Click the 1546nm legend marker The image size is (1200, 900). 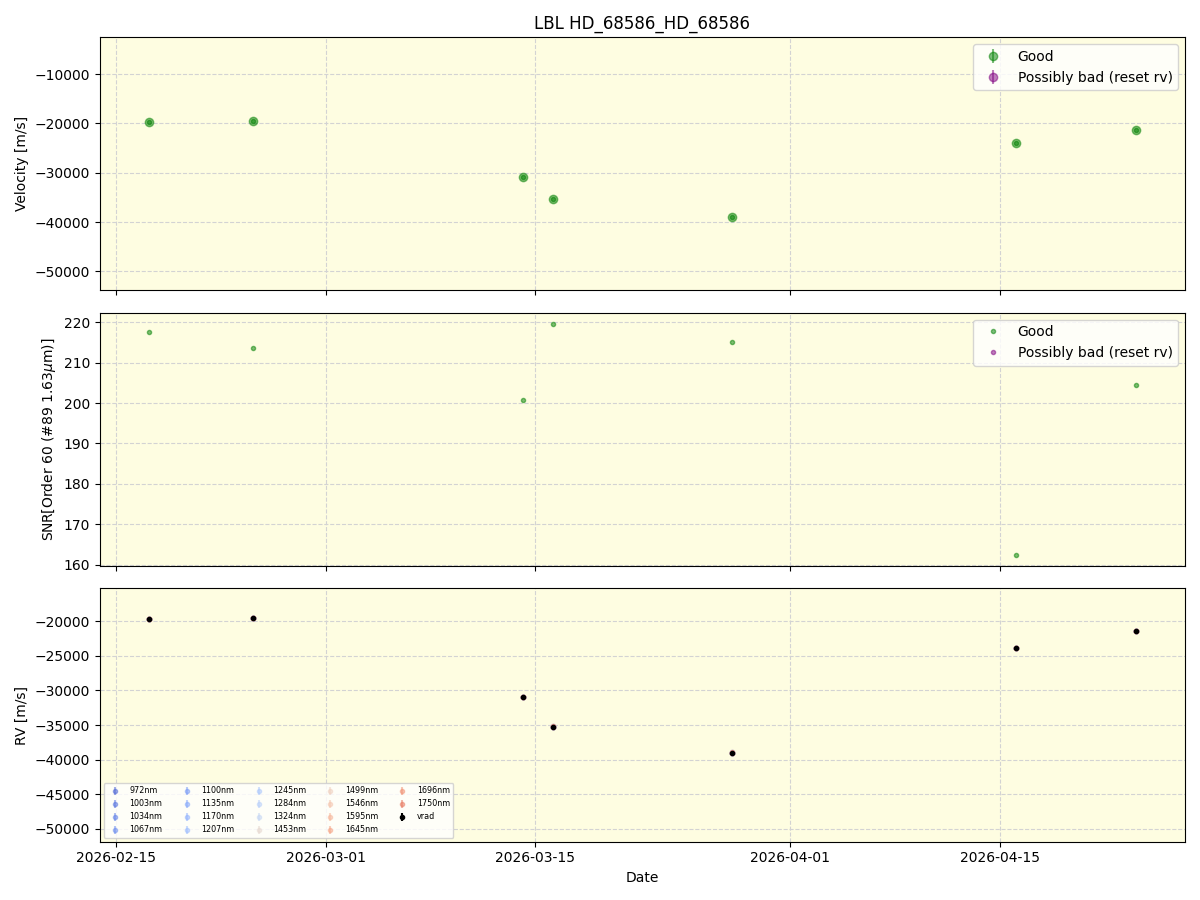click(x=330, y=804)
